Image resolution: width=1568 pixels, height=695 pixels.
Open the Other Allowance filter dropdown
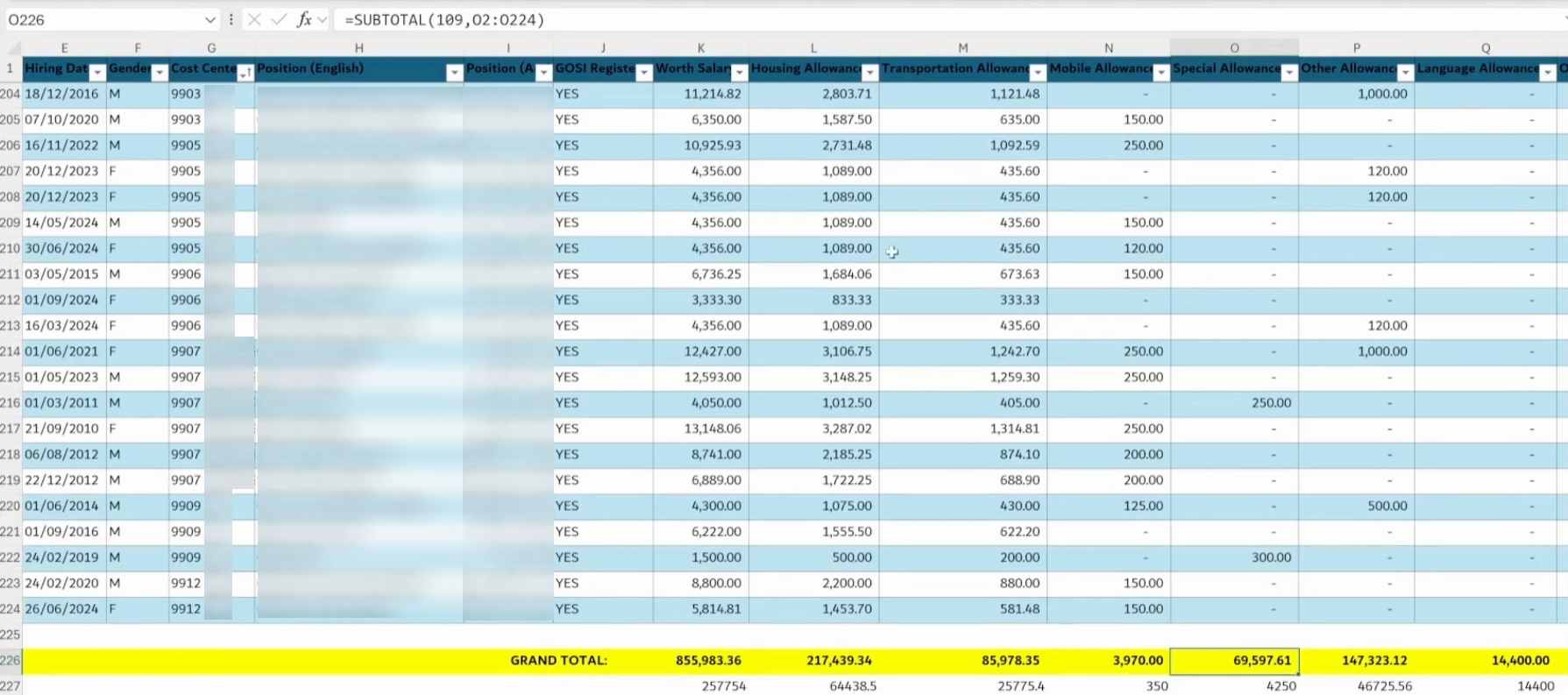1405,73
